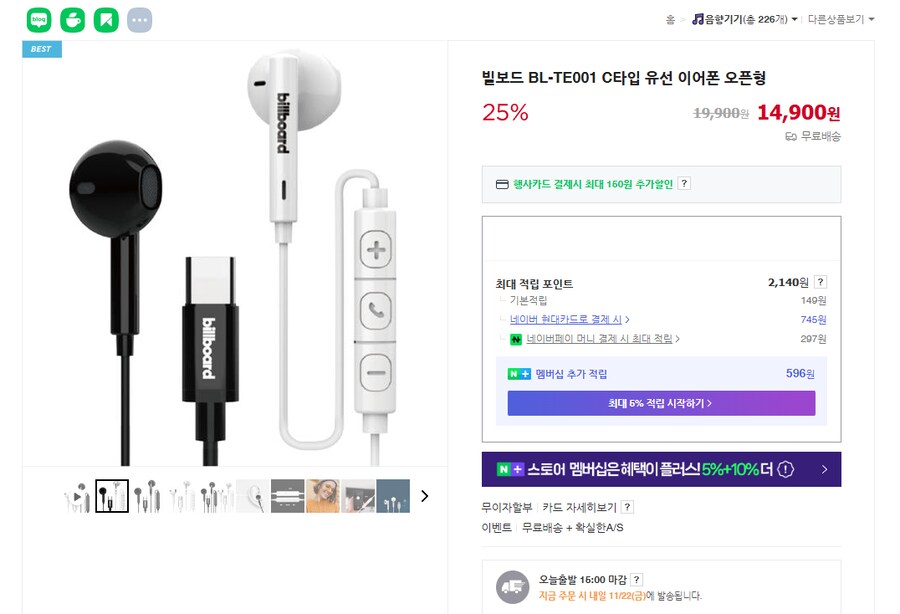Viewport: 900px width, 614px height.
Task: Click the second green sharing icon
Action: coord(72,19)
